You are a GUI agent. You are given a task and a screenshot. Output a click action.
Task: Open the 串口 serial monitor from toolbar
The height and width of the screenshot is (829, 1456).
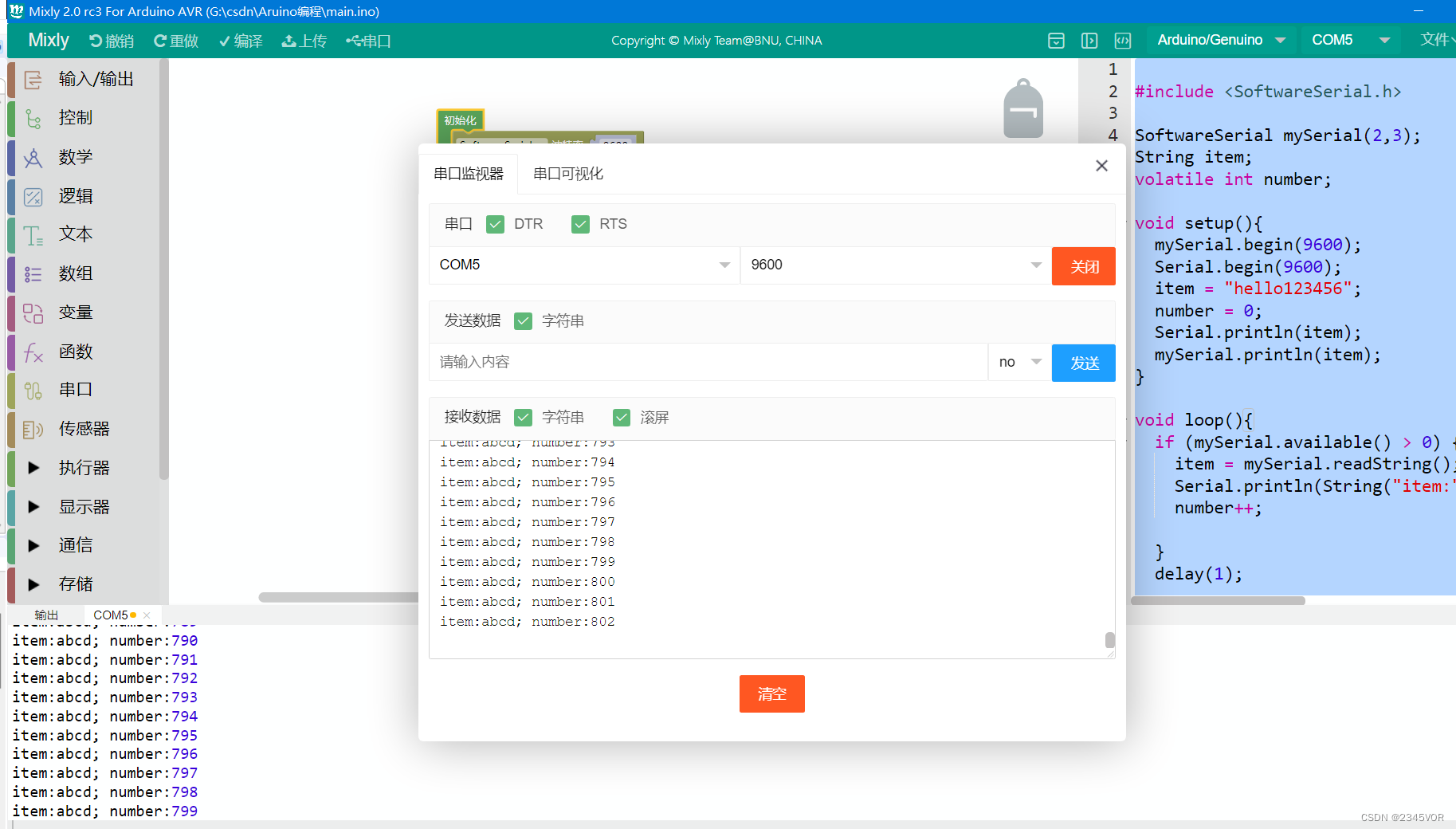(x=368, y=41)
